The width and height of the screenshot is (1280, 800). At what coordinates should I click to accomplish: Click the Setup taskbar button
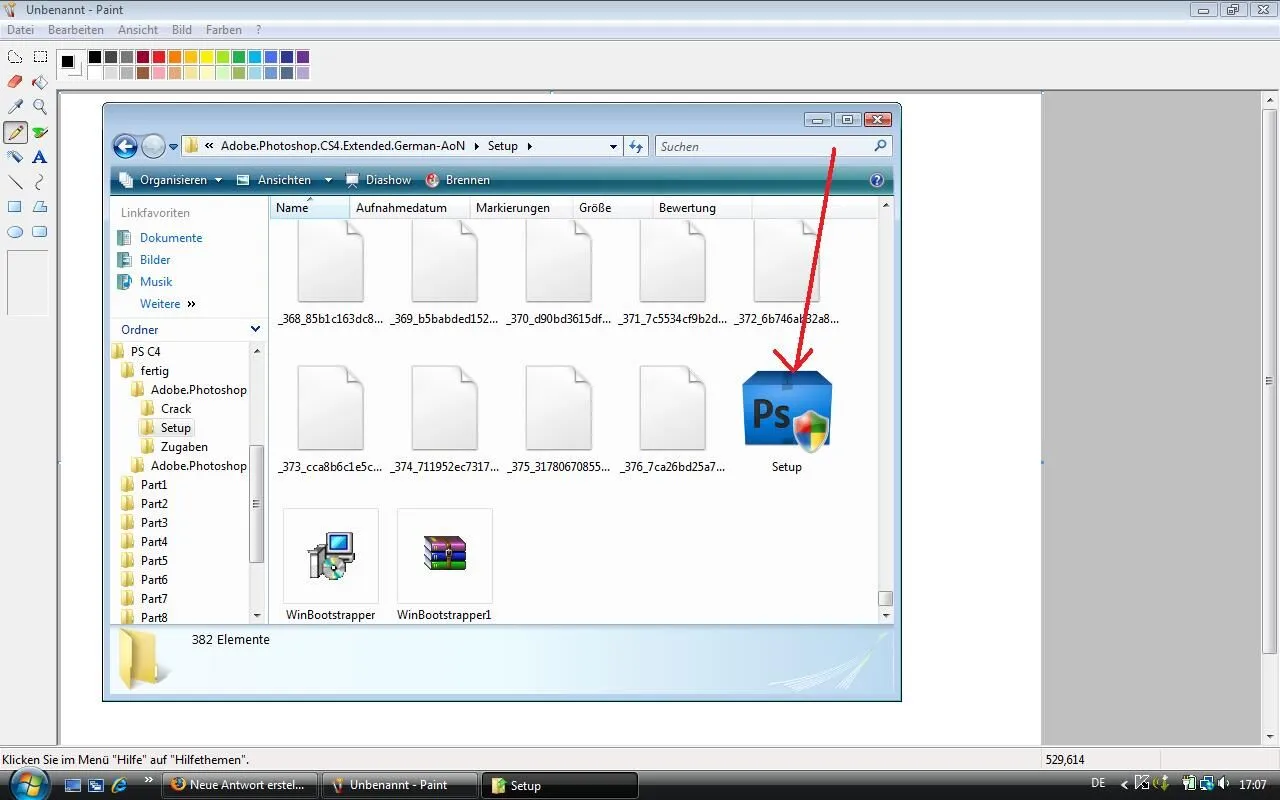560,785
